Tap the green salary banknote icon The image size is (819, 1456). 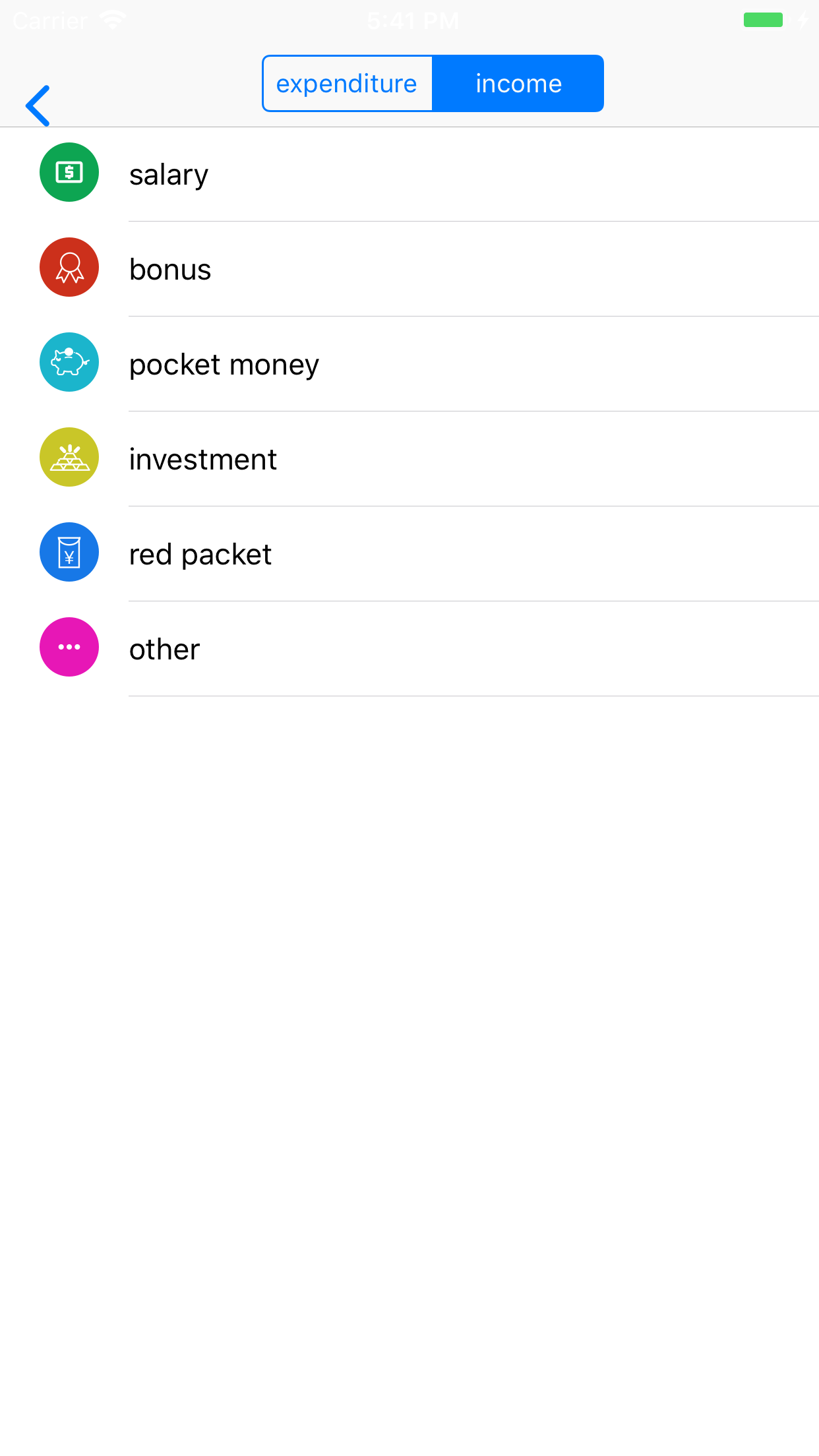69,172
